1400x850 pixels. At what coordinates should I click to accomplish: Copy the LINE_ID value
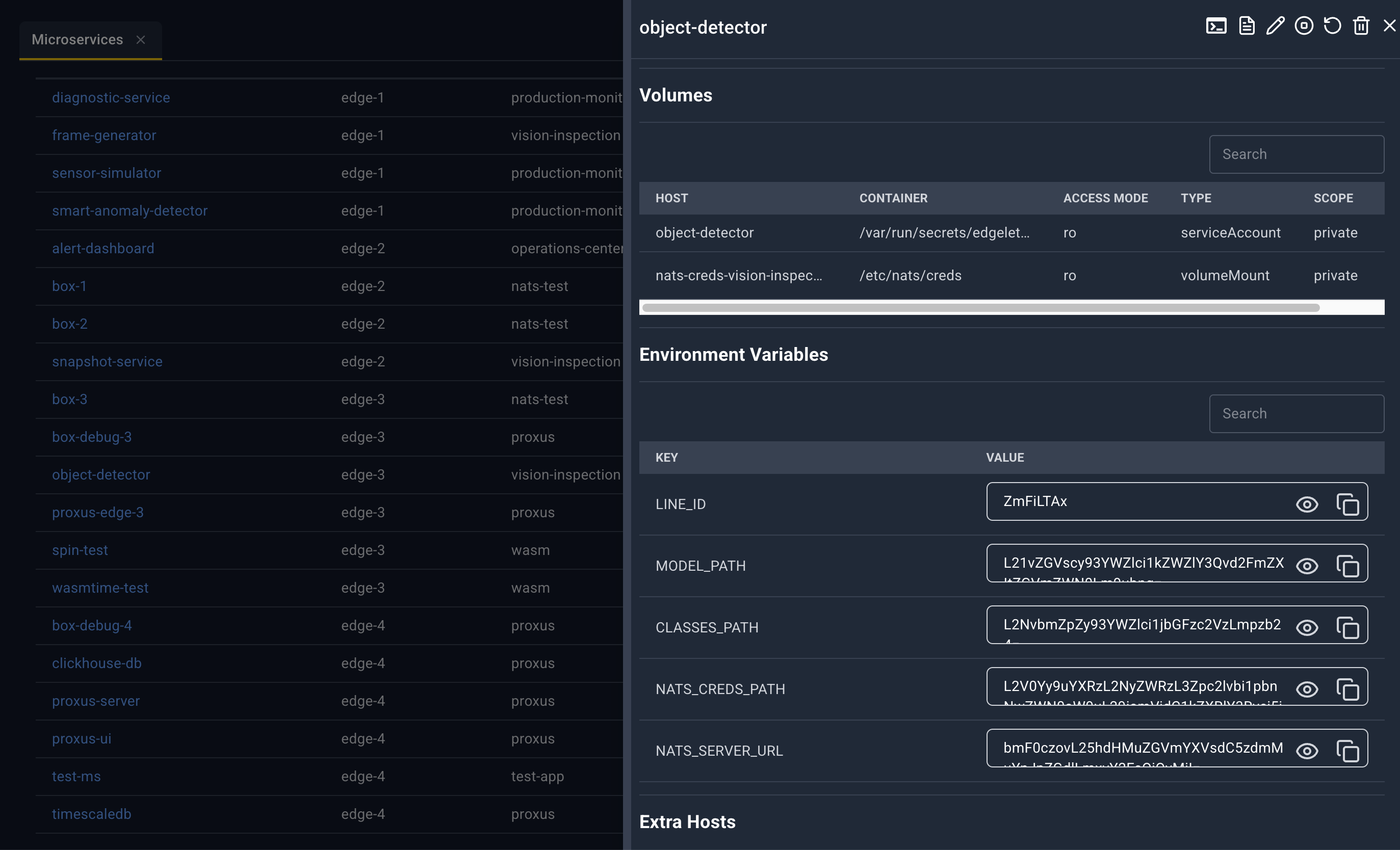1347,504
